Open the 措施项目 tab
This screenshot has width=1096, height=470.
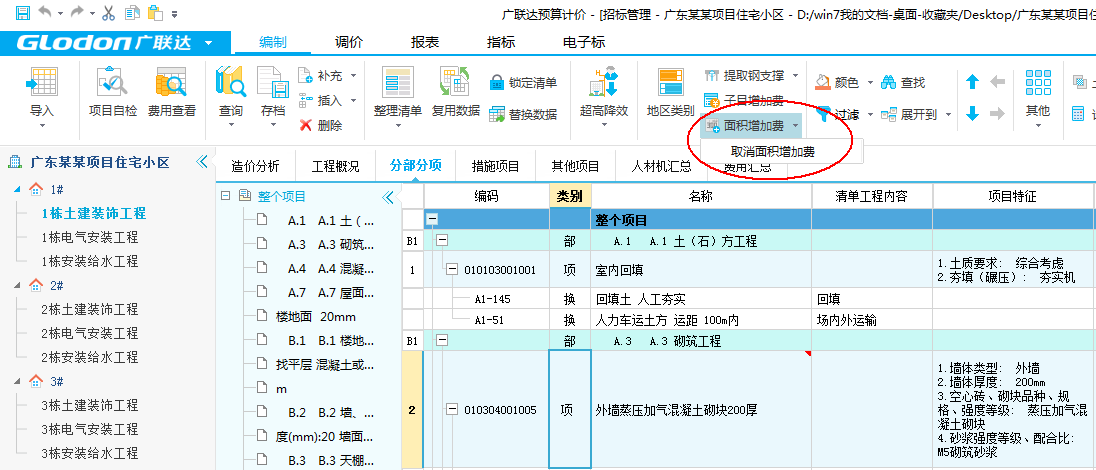tap(495, 166)
